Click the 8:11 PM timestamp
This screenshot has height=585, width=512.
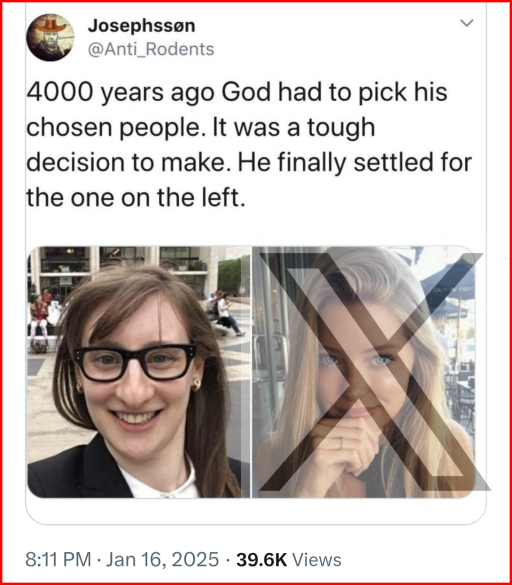(x=58, y=560)
